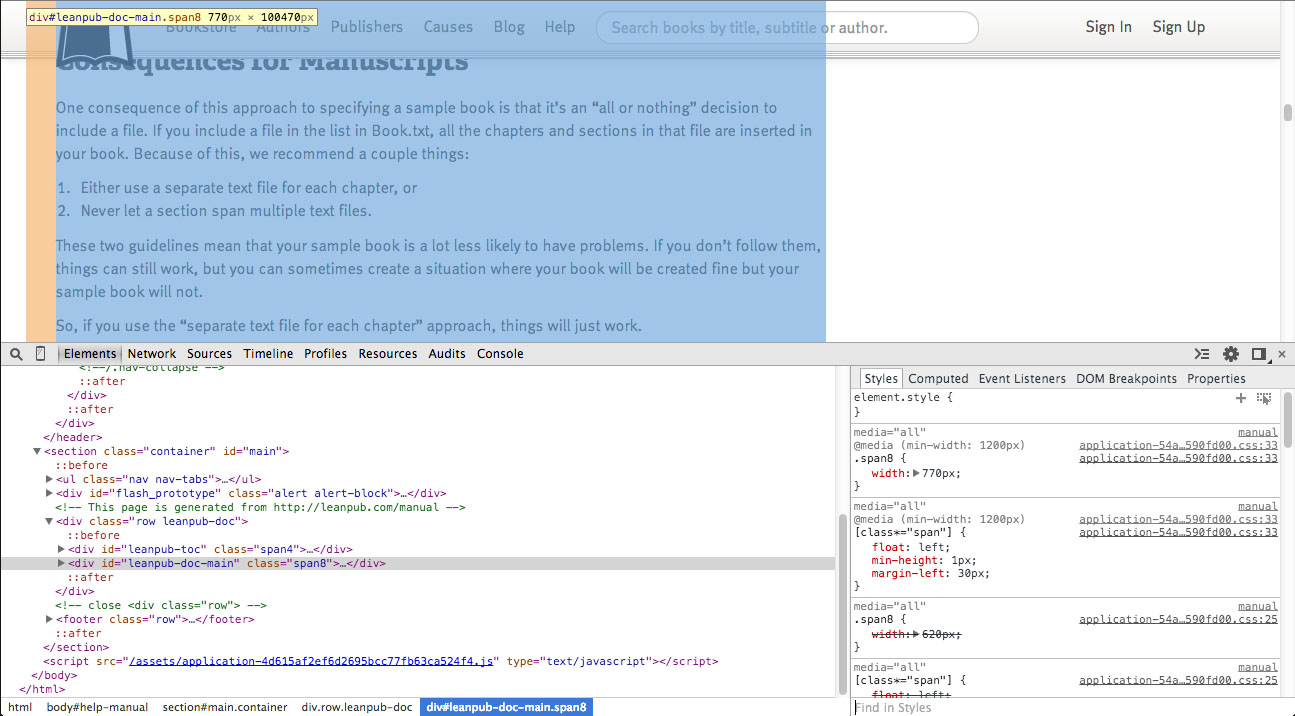Change DevTools dock position icon
The width and height of the screenshot is (1295, 716).
1258,353
